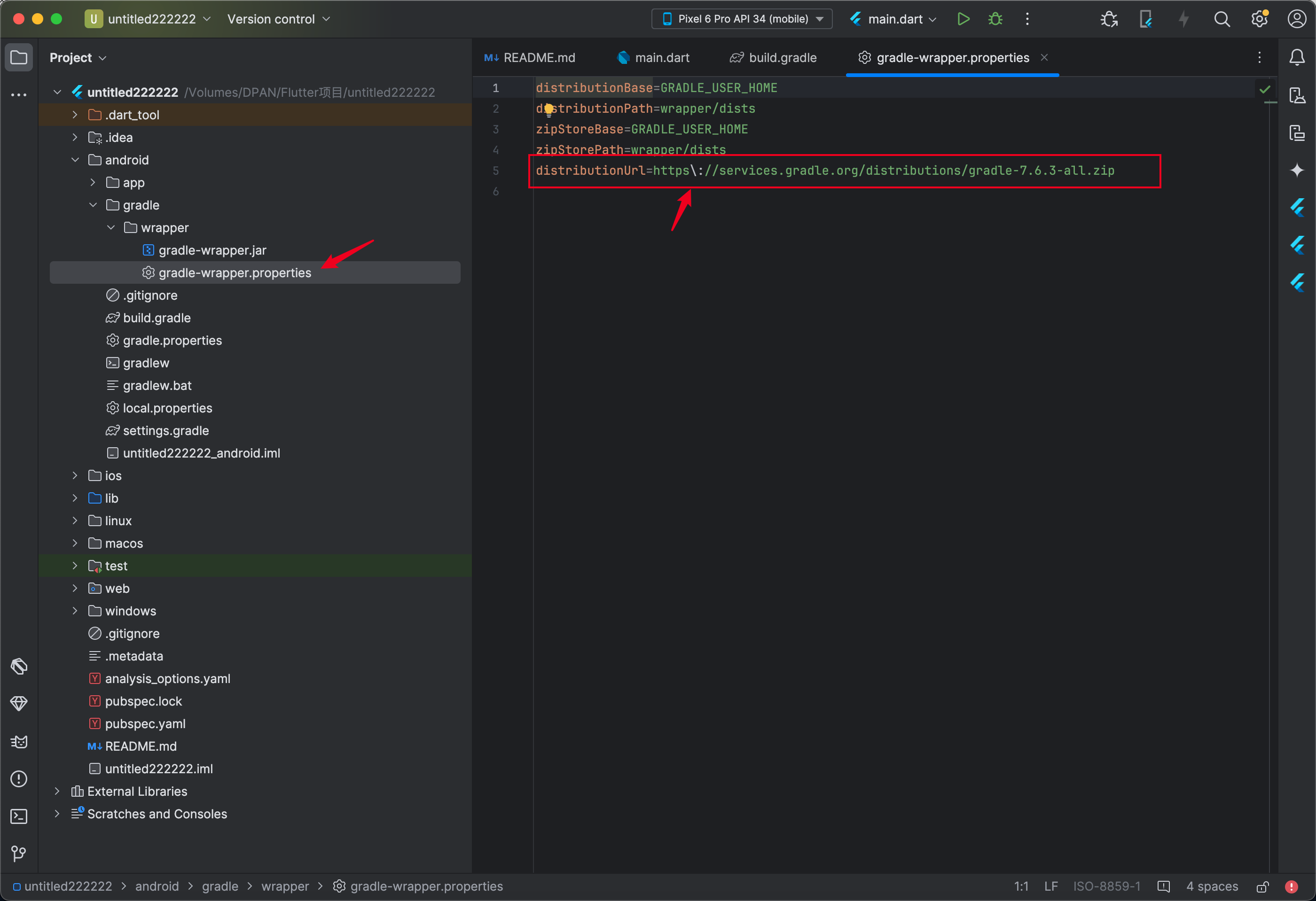Image resolution: width=1316 pixels, height=901 pixels.
Task: Expand the External Libraries node
Action: 56,791
